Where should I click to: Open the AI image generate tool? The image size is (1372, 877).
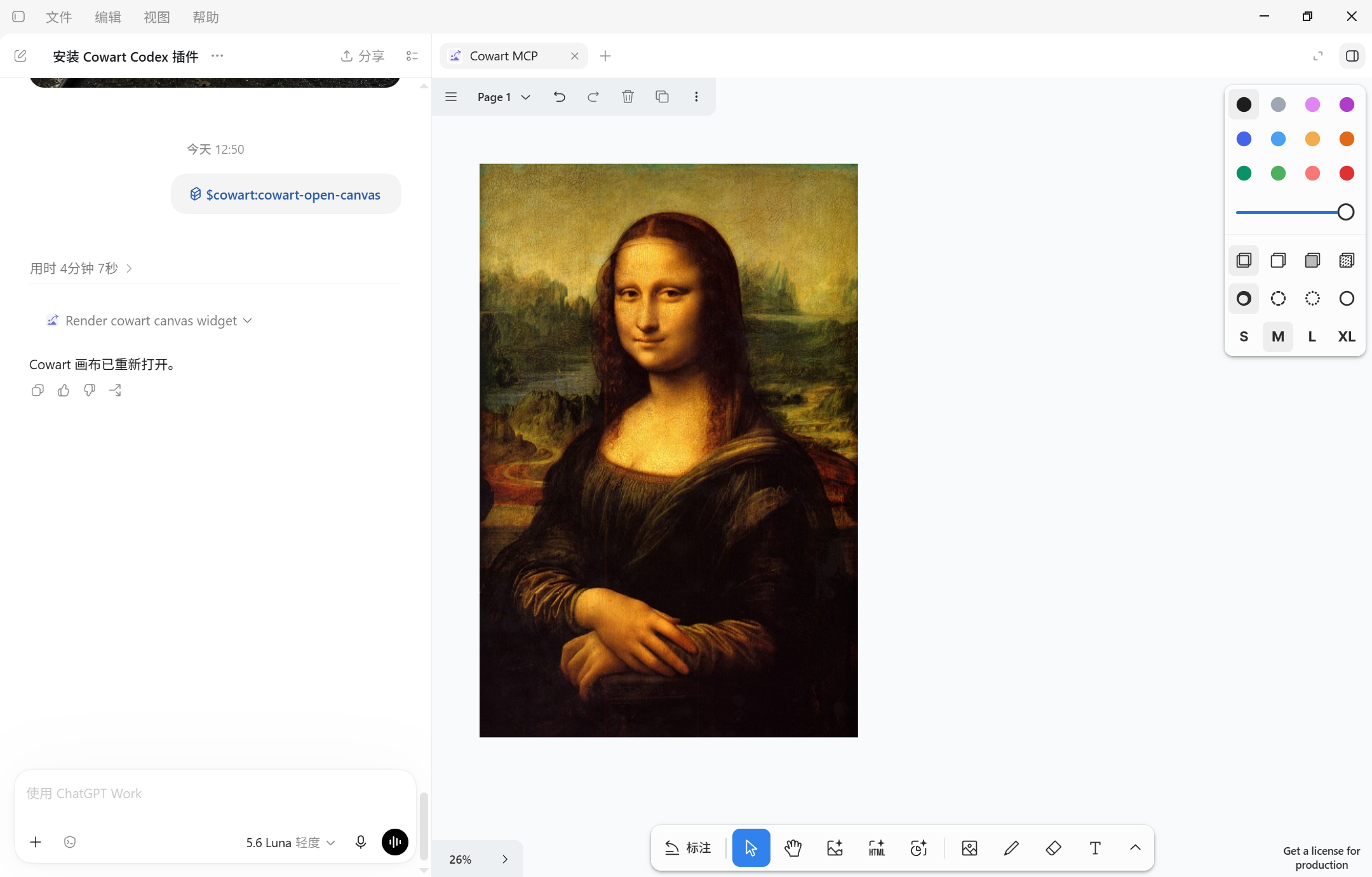click(835, 848)
